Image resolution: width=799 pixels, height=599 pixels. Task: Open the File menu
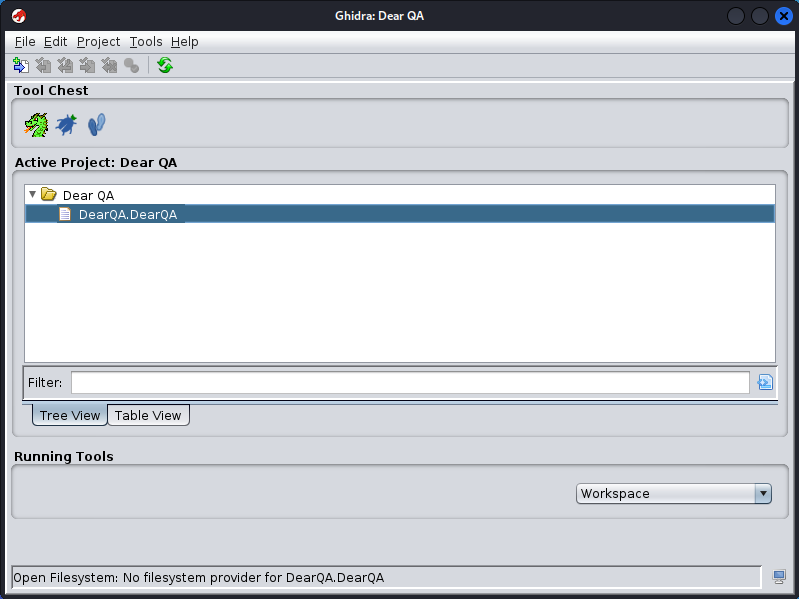pos(25,42)
